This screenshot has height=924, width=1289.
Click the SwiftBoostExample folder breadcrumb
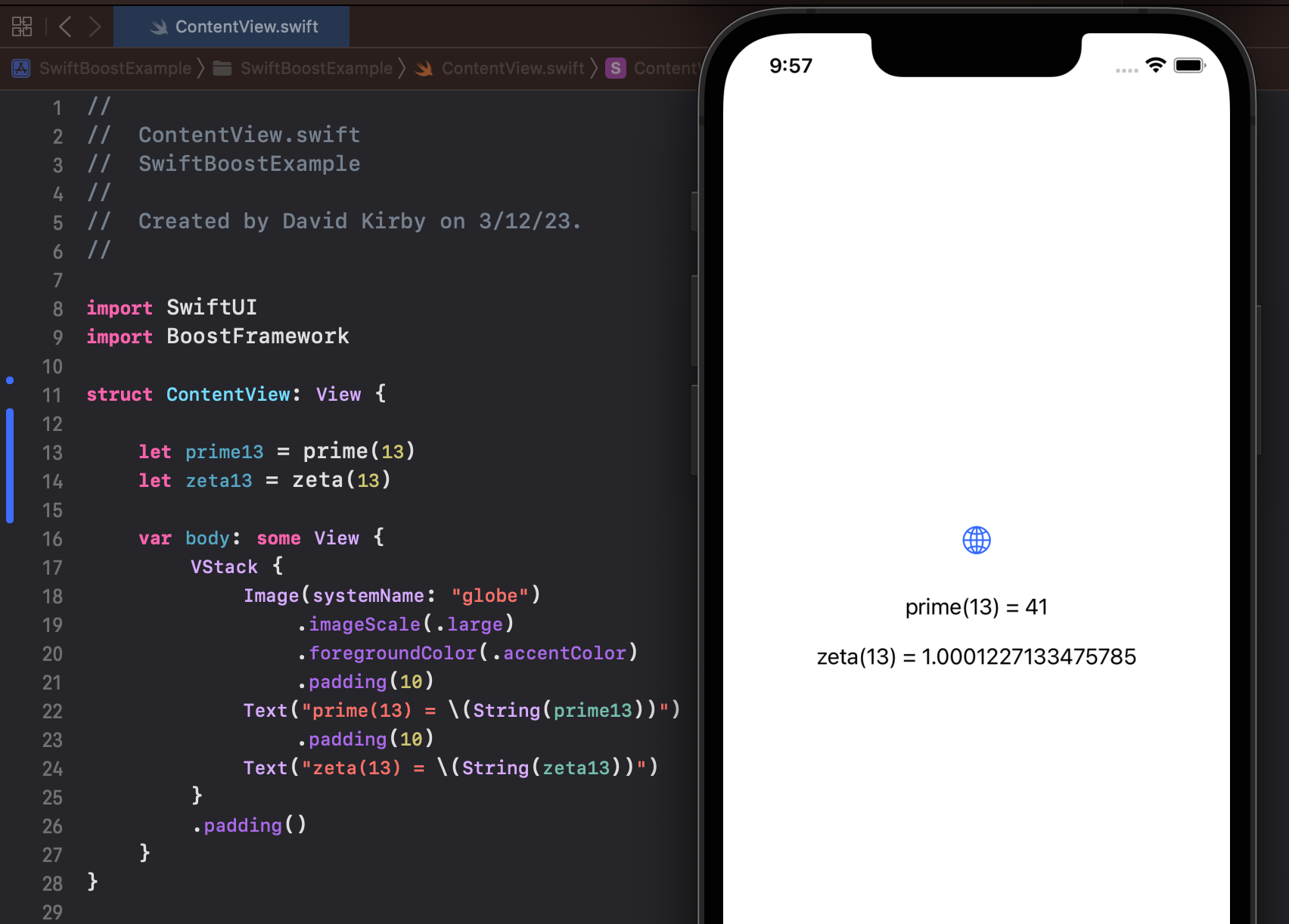pos(316,68)
